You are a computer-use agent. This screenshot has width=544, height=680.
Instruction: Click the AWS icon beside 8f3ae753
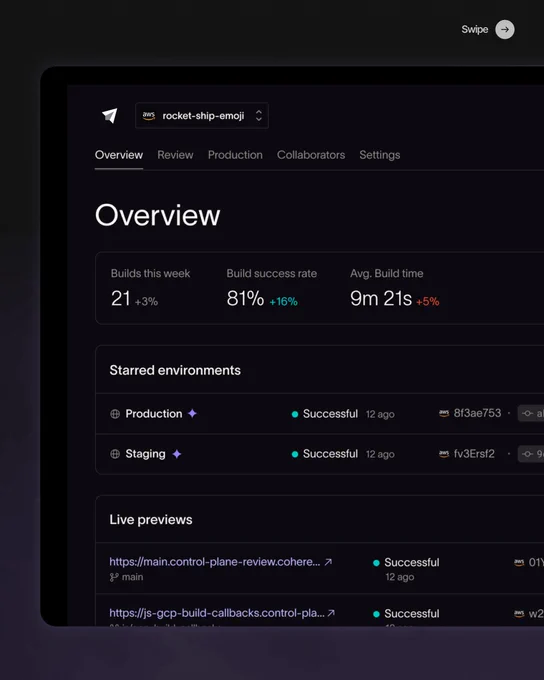point(444,413)
